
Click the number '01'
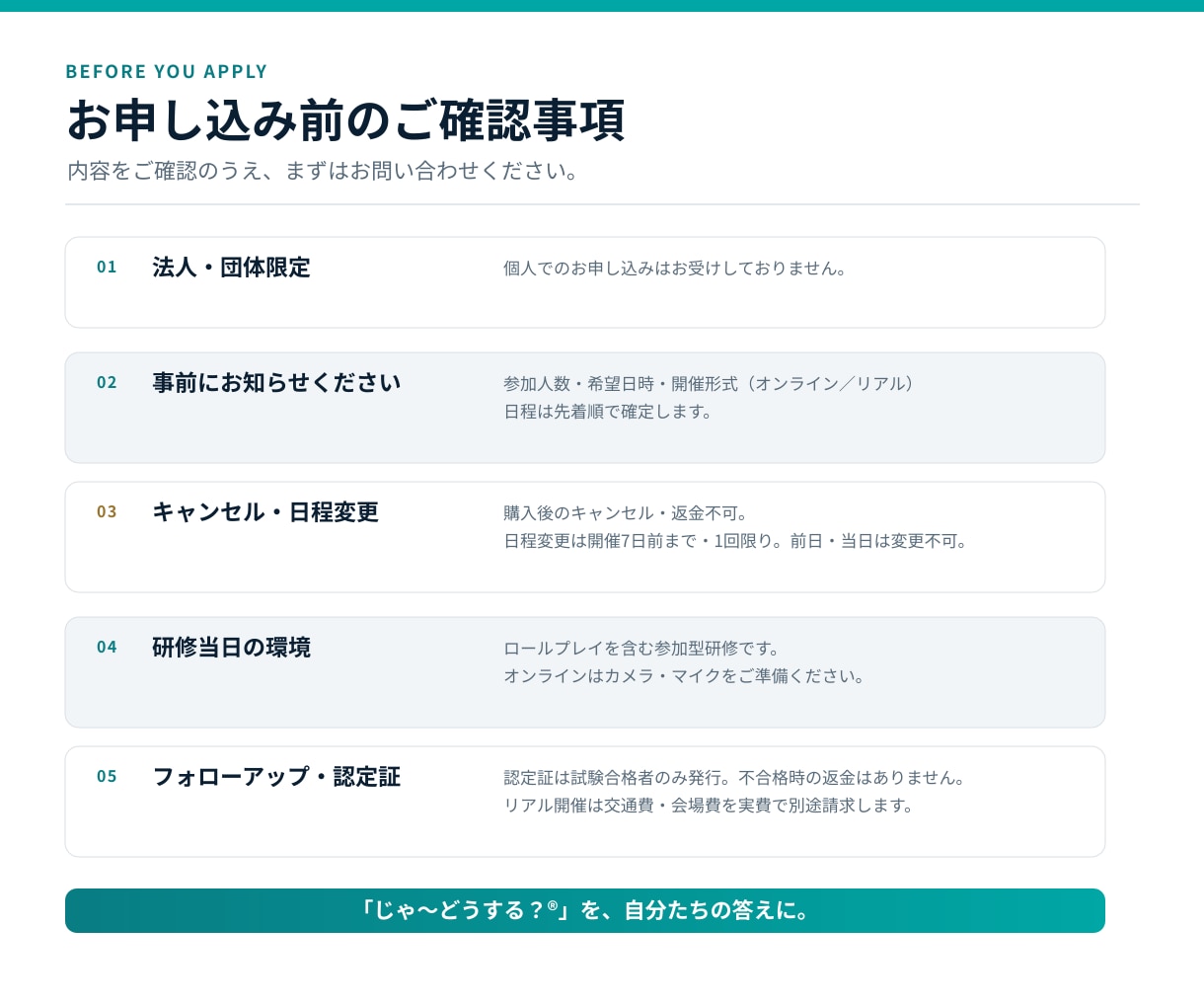(107, 267)
